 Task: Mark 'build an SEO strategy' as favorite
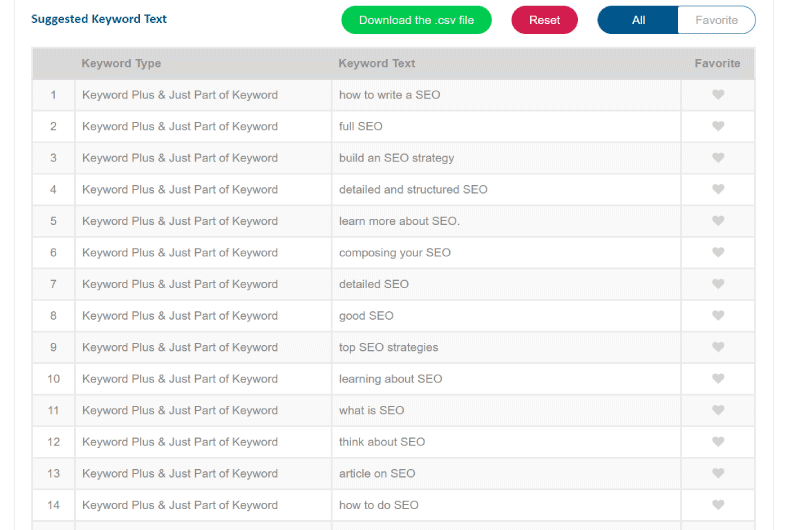pos(718,158)
